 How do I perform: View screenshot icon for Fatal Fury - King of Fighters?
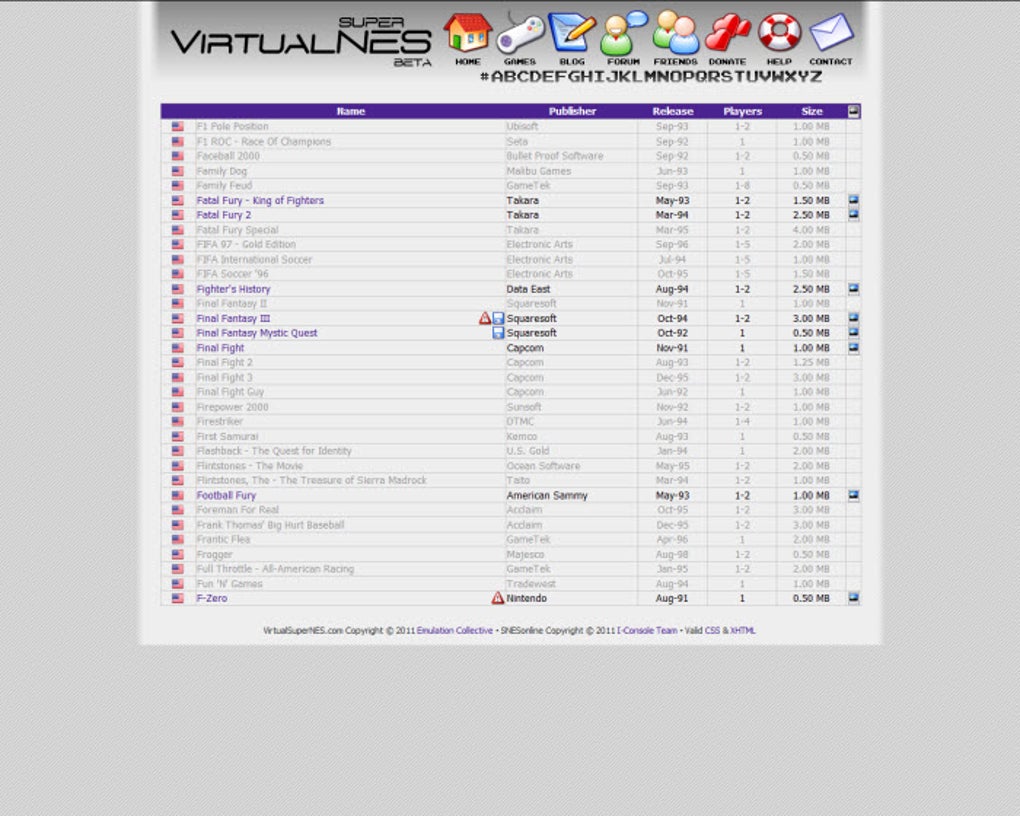pos(853,200)
